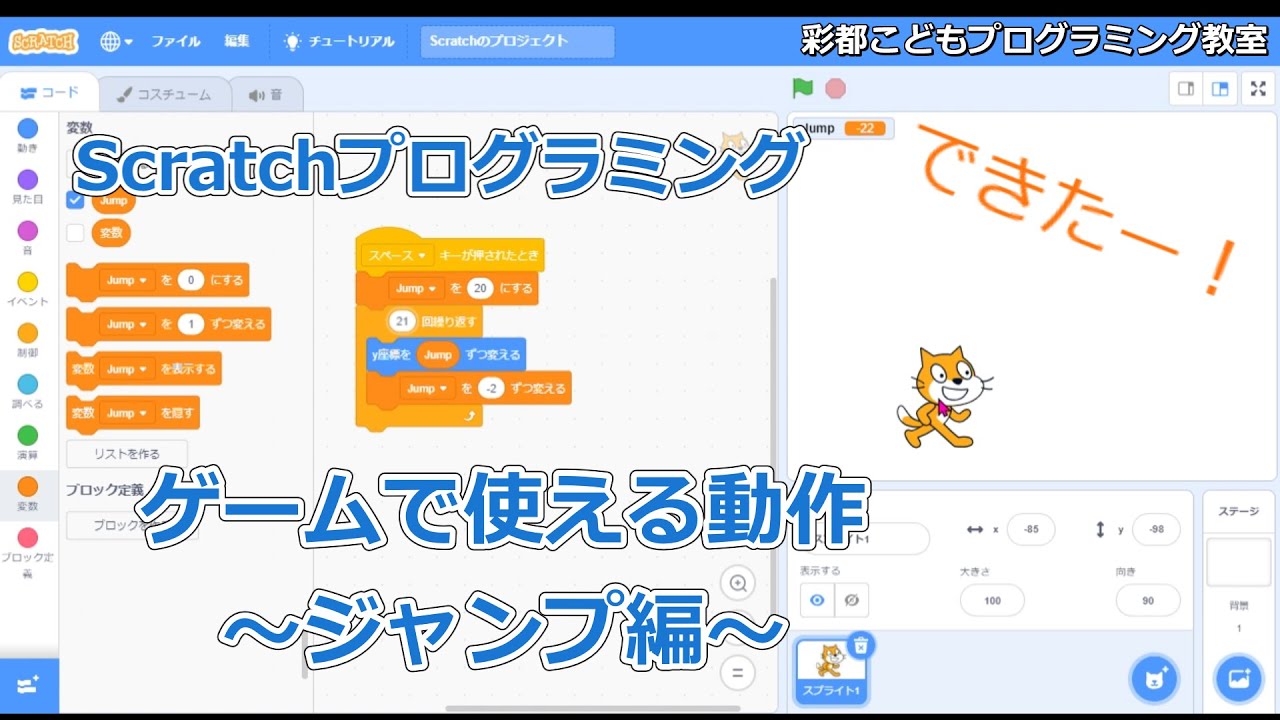Click the green flag to run
Image resolution: width=1280 pixels, height=720 pixels.
pos(802,88)
